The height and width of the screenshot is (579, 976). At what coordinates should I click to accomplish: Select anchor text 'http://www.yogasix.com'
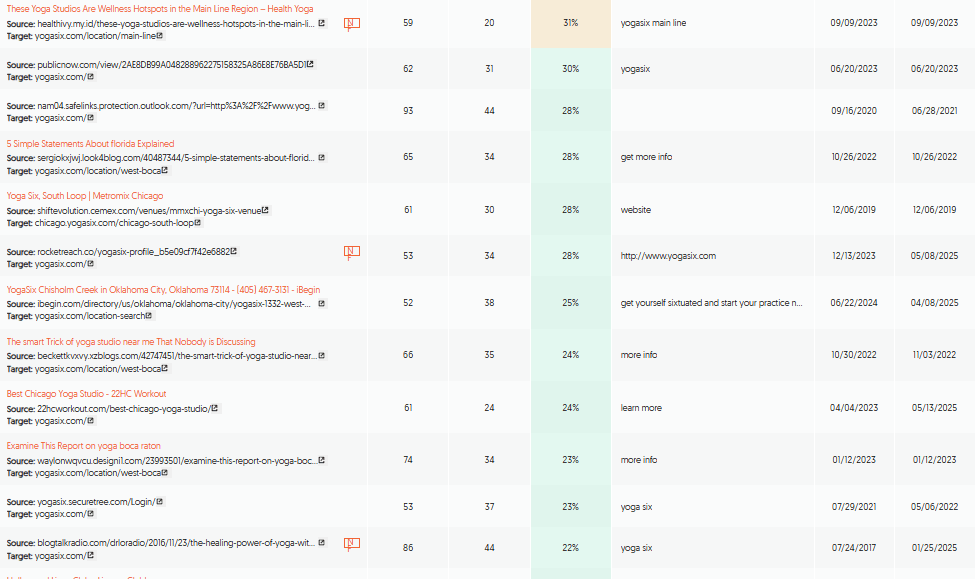point(668,256)
